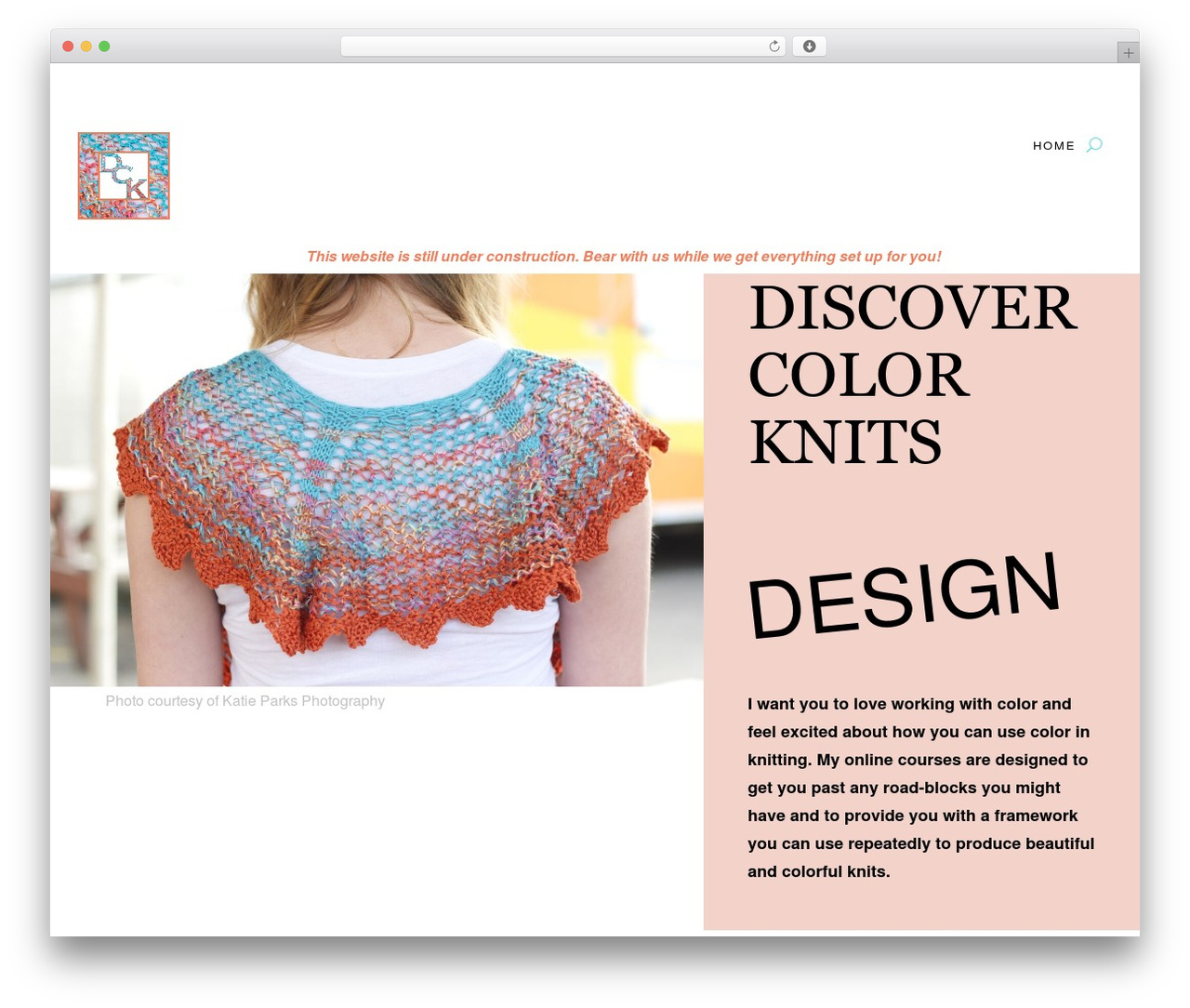Focus the browser address bar
This screenshot has height=1008, width=1190.
point(562,46)
